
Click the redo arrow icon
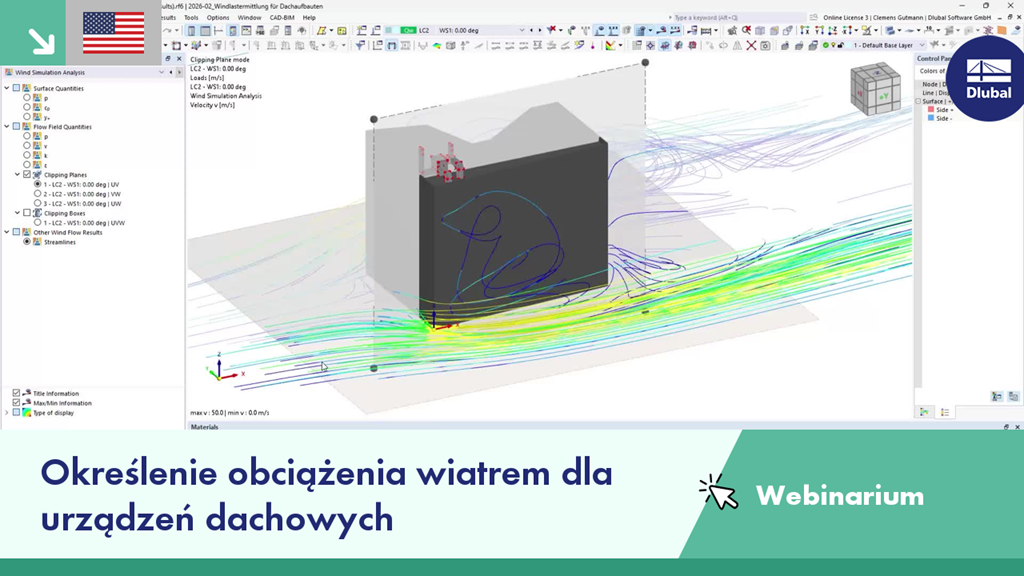pos(167,31)
